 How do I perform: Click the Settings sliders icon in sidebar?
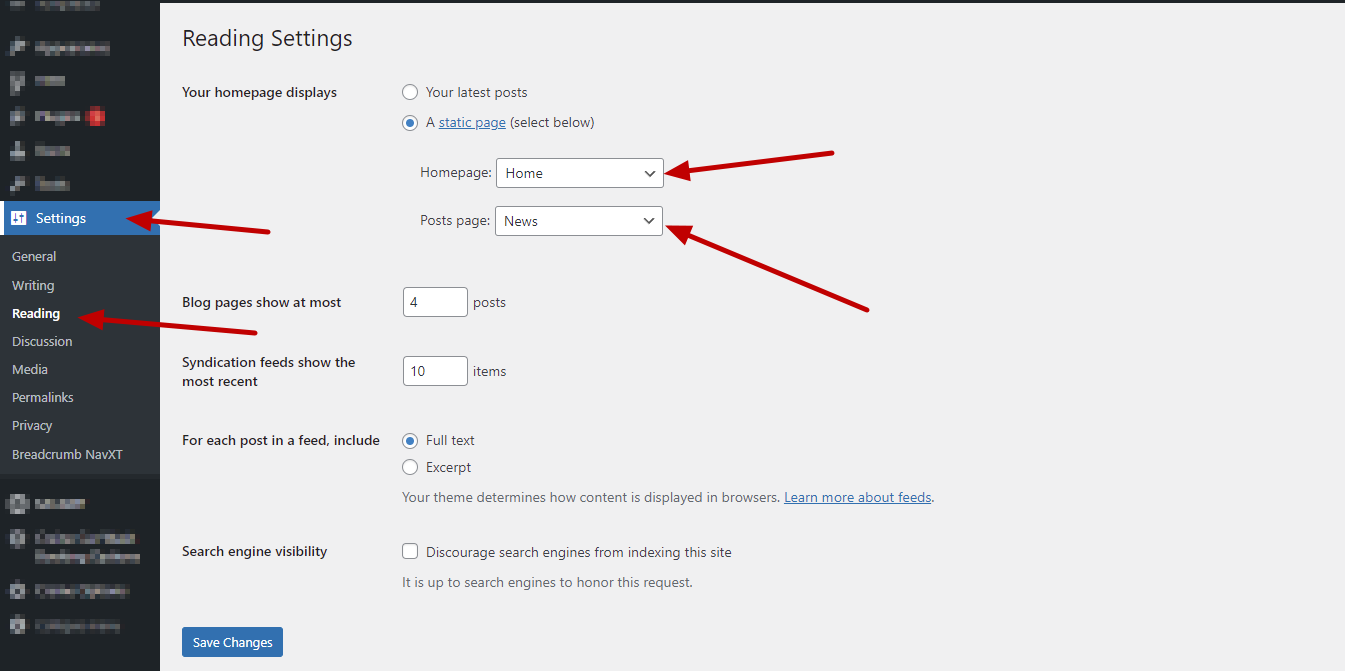coord(19,218)
